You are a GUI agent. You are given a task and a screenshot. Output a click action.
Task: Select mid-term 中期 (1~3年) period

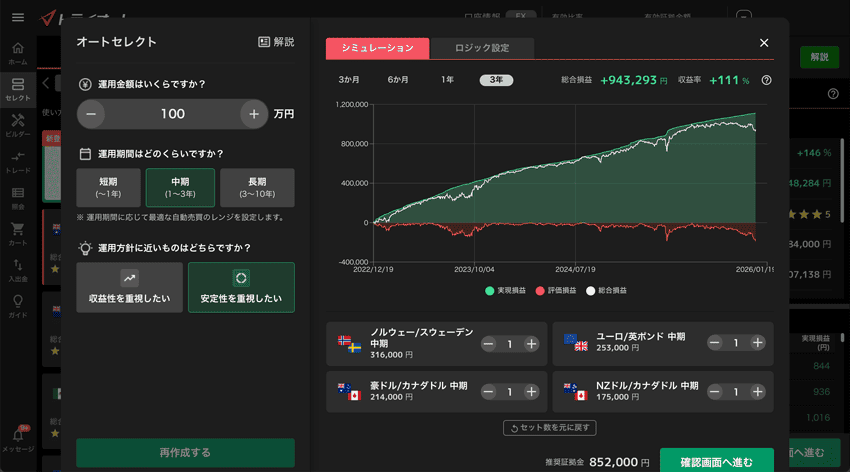pos(180,187)
